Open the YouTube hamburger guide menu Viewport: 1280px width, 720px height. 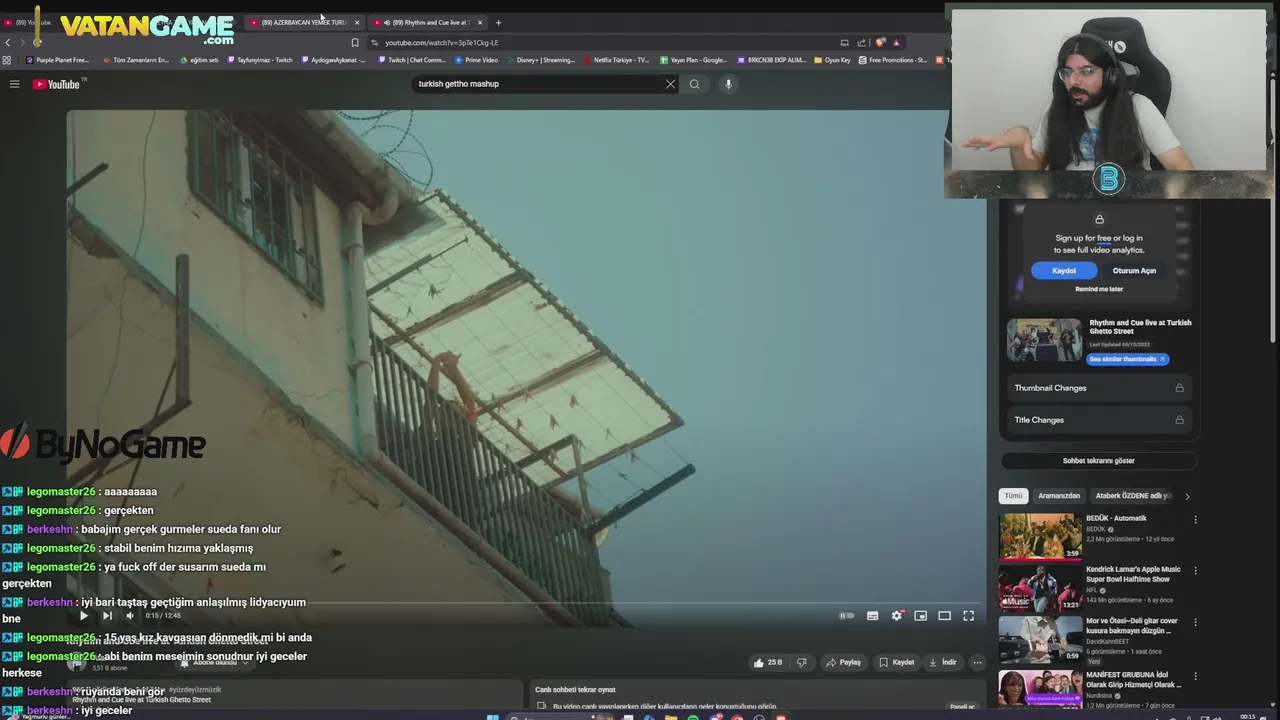(x=14, y=84)
